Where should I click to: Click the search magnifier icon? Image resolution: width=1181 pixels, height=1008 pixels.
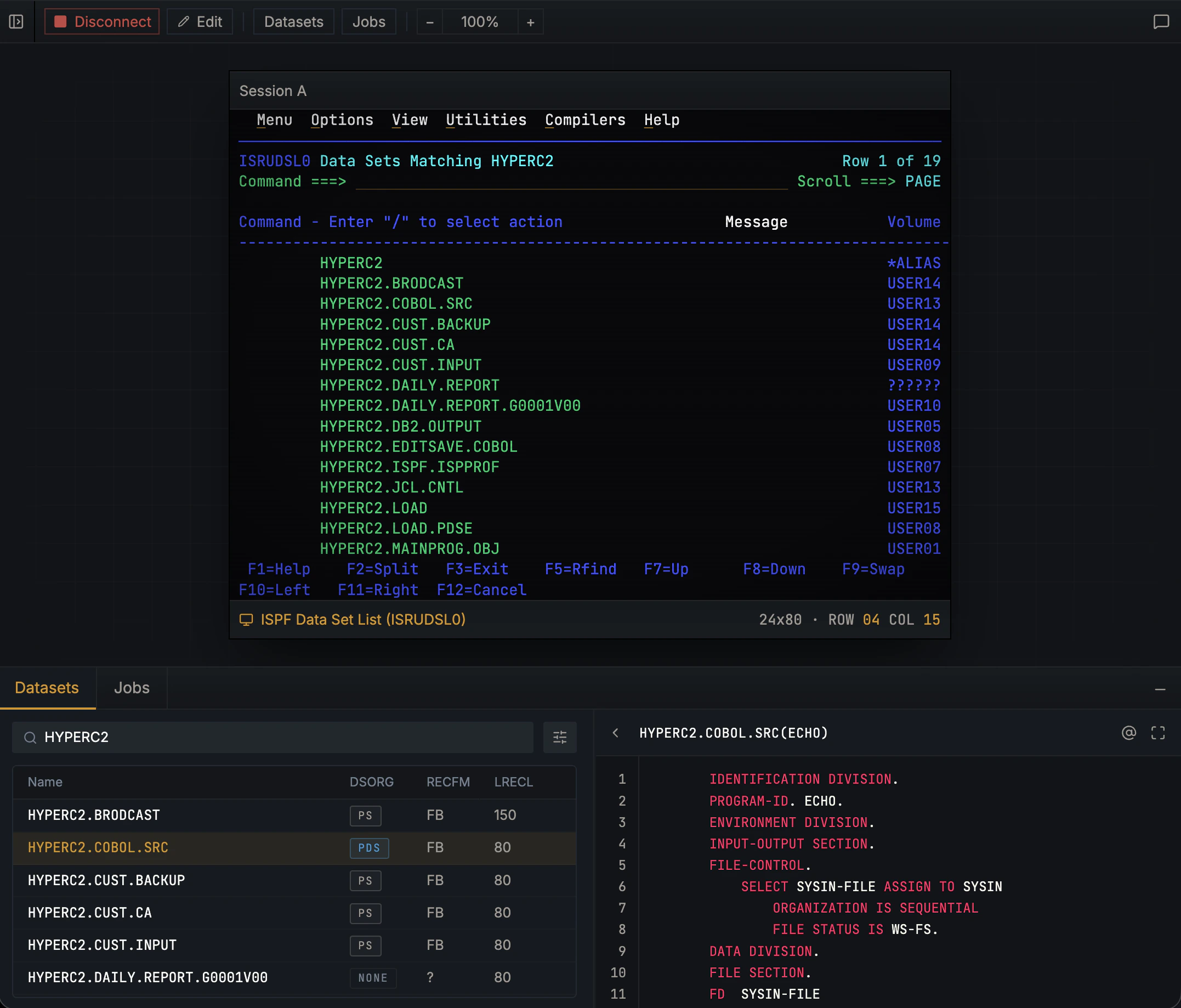tap(30, 738)
